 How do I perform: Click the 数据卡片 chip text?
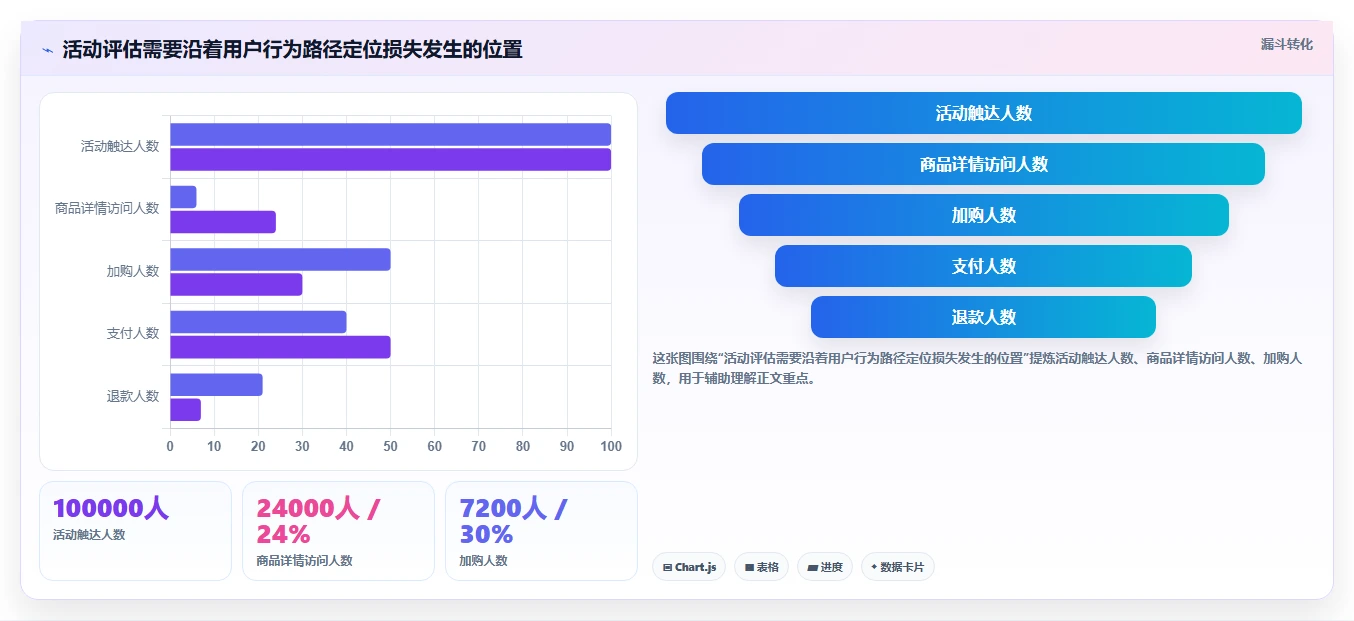[x=902, y=567]
